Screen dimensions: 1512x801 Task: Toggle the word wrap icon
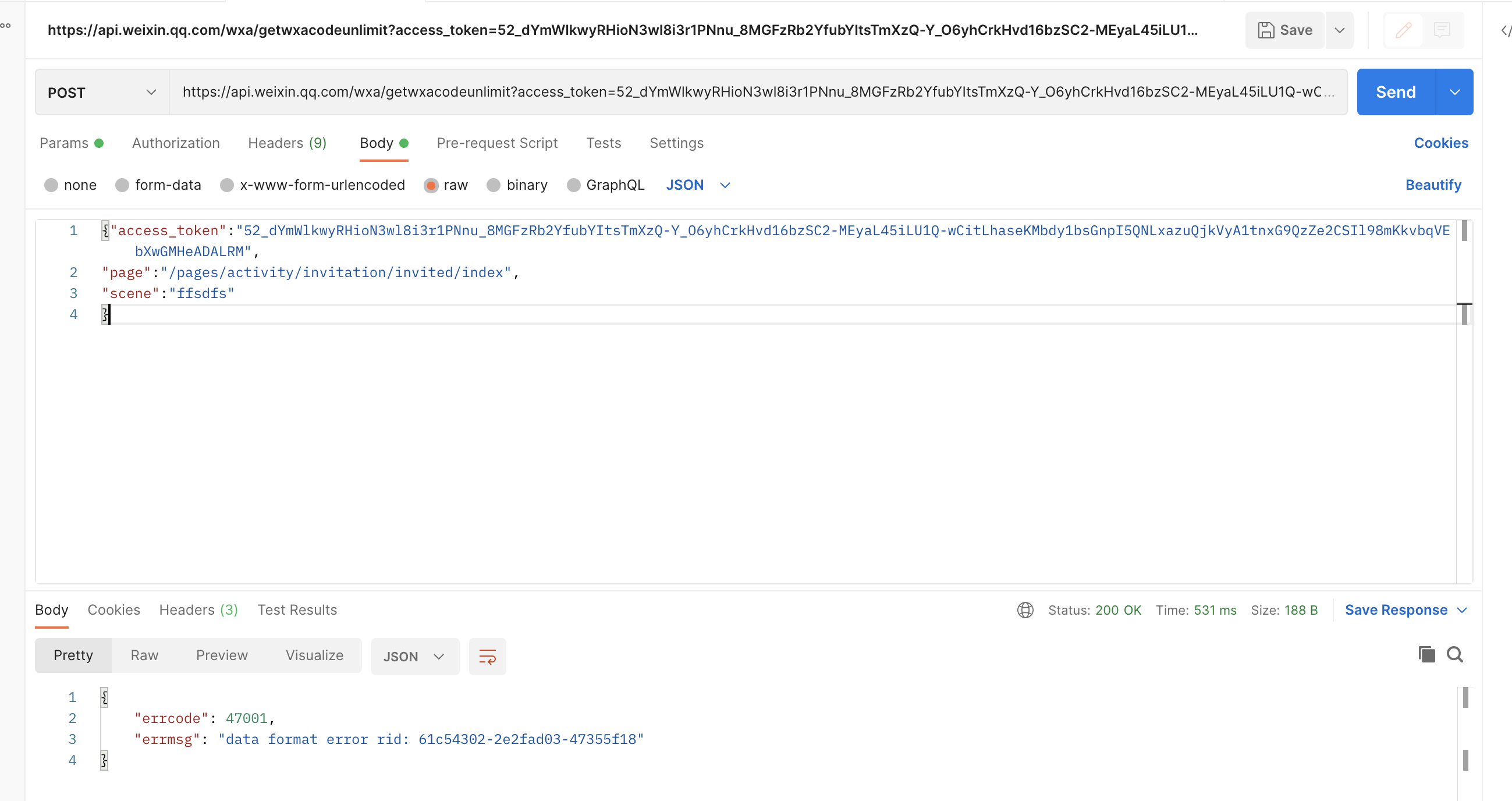pos(487,656)
